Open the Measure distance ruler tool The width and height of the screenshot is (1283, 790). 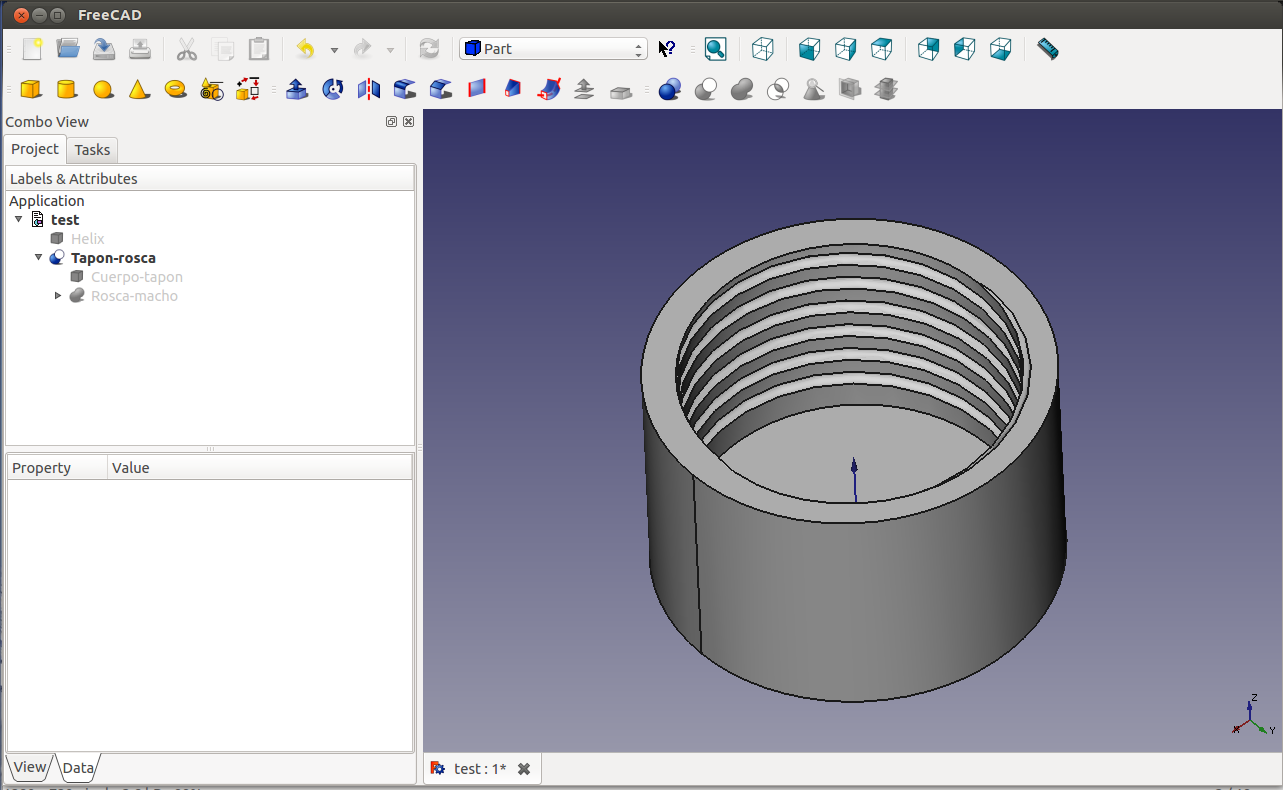[1047, 49]
